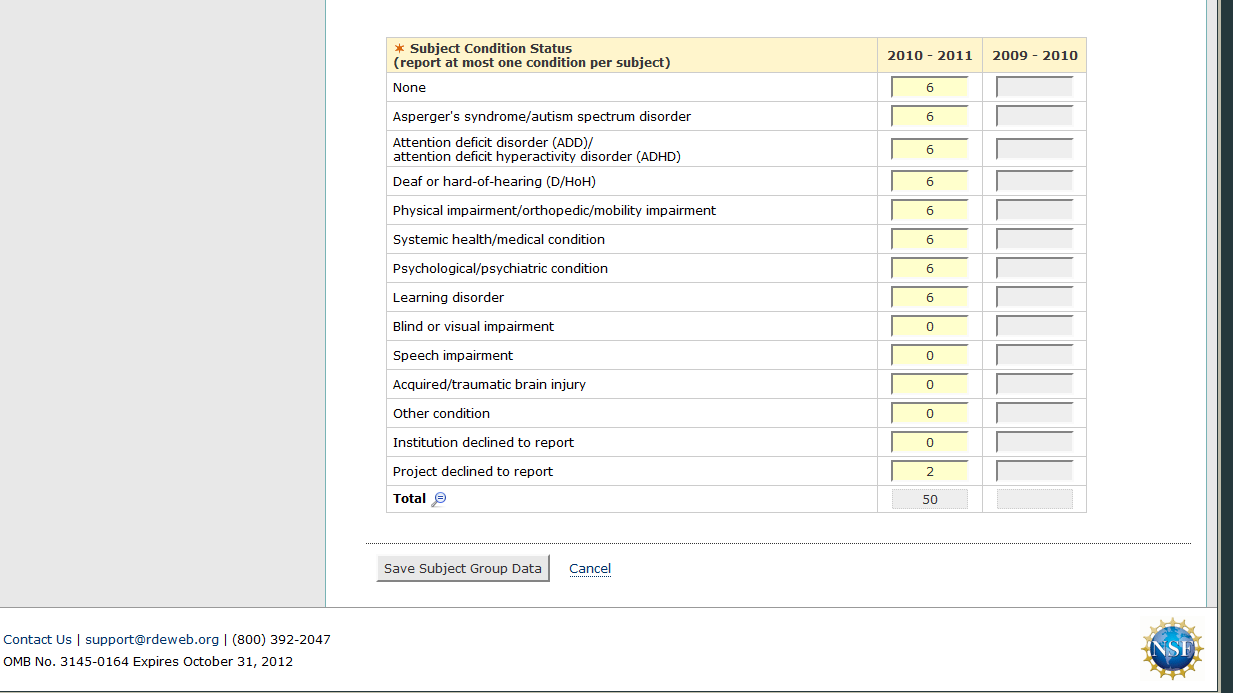1233x693 pixels.
Task: Click the NSF logo in footer
Action: 1171,648
